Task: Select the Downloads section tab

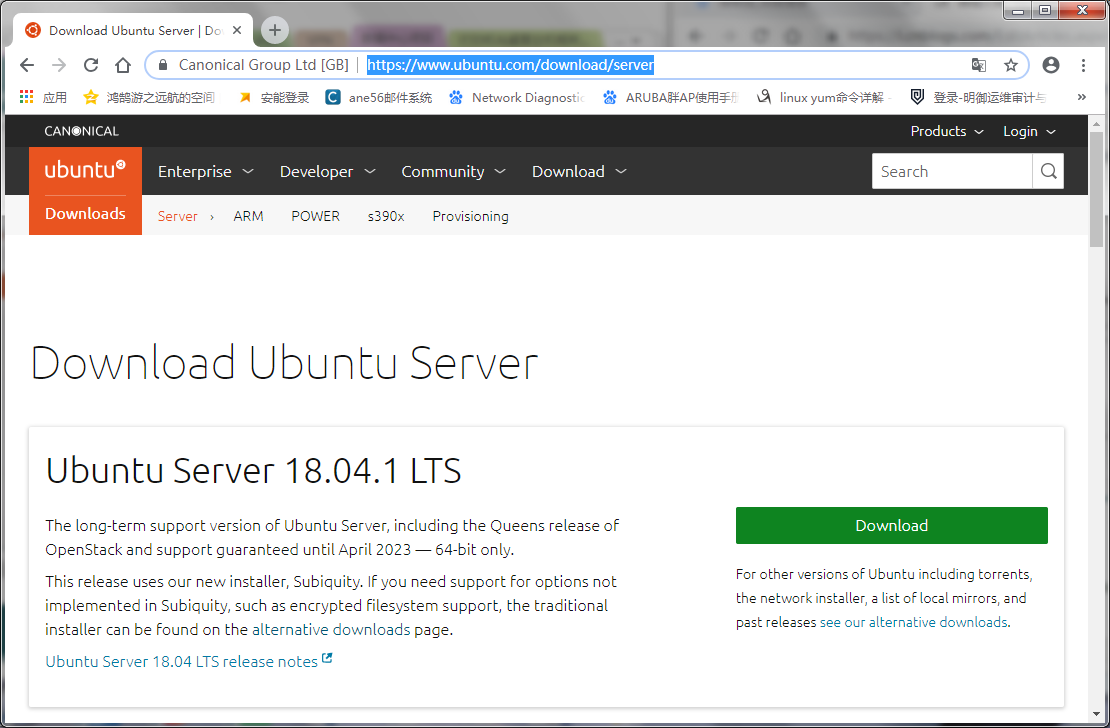Action: (x=85, y=214)
